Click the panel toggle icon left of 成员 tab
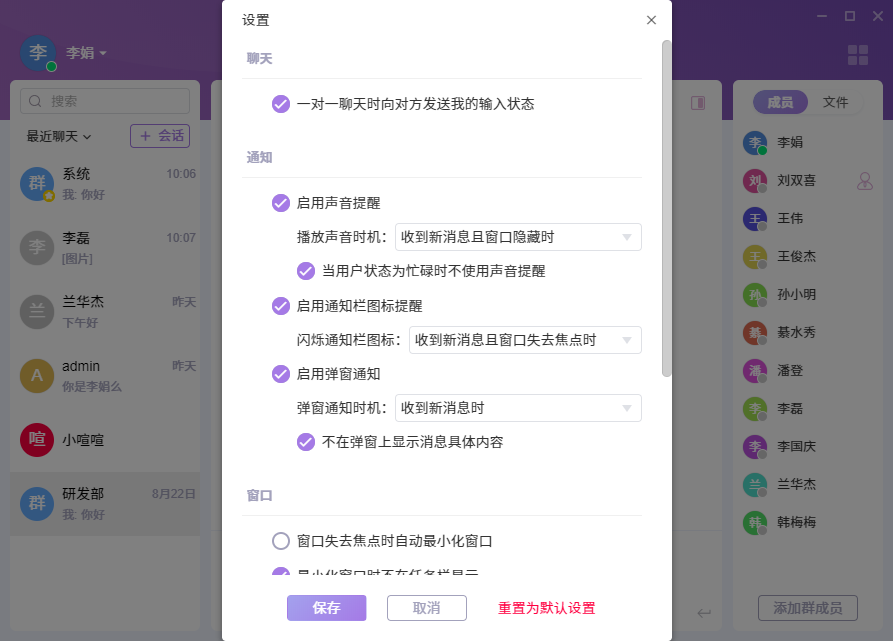This screenshot has width=893, height=641. (x=698, y=102)
